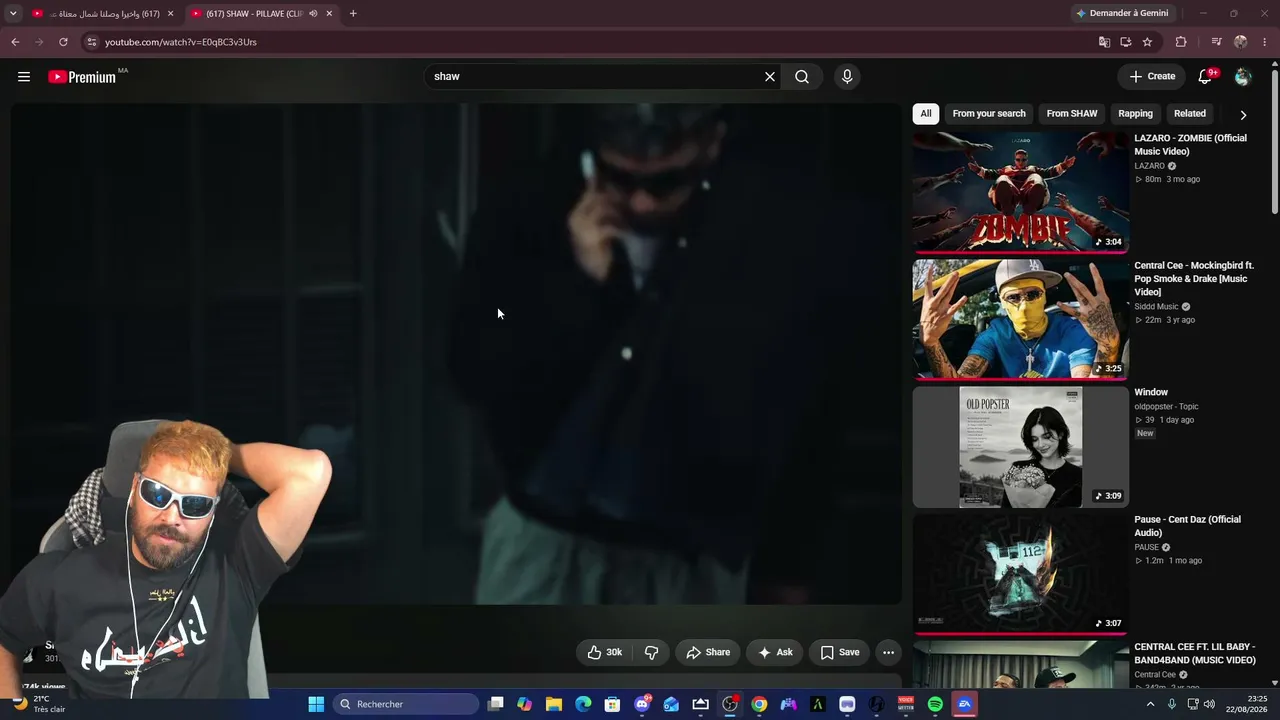
Task: Open the tab search dropdown
Action: pos(13,14)
